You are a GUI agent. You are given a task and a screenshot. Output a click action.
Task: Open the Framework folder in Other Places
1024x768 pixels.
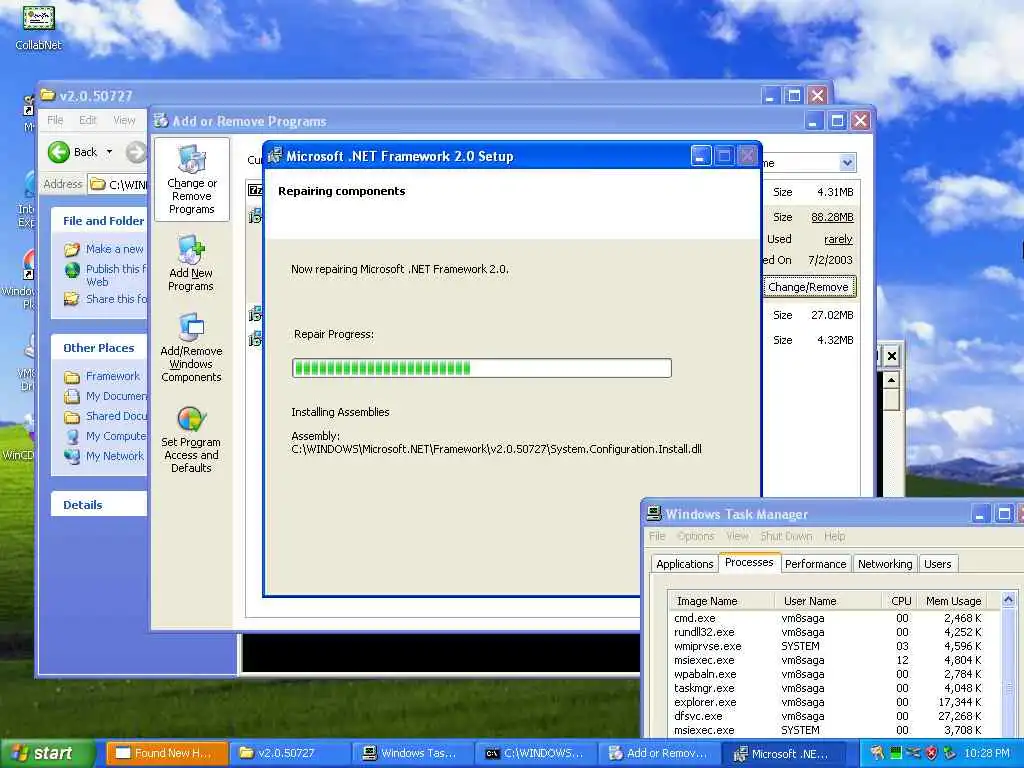[112, 376]
